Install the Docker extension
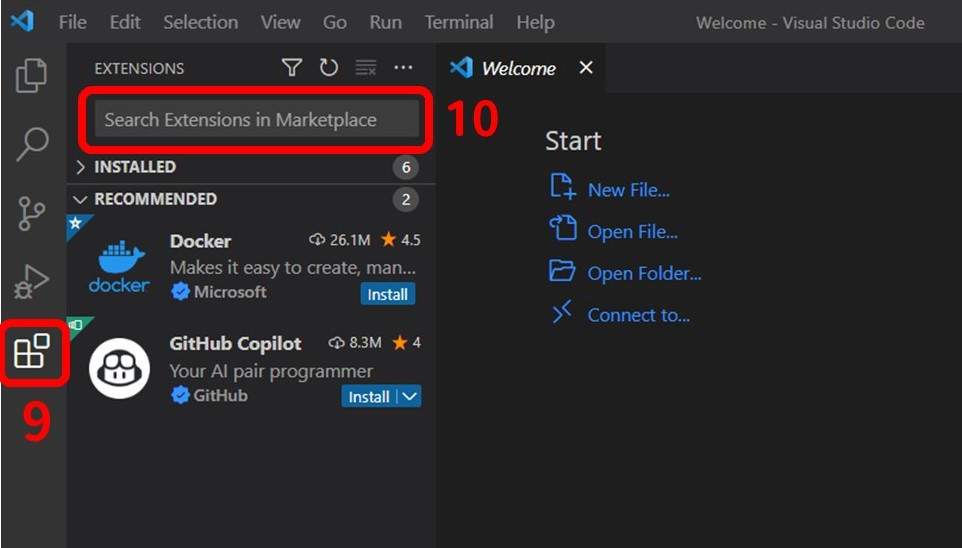 point(387,294)
